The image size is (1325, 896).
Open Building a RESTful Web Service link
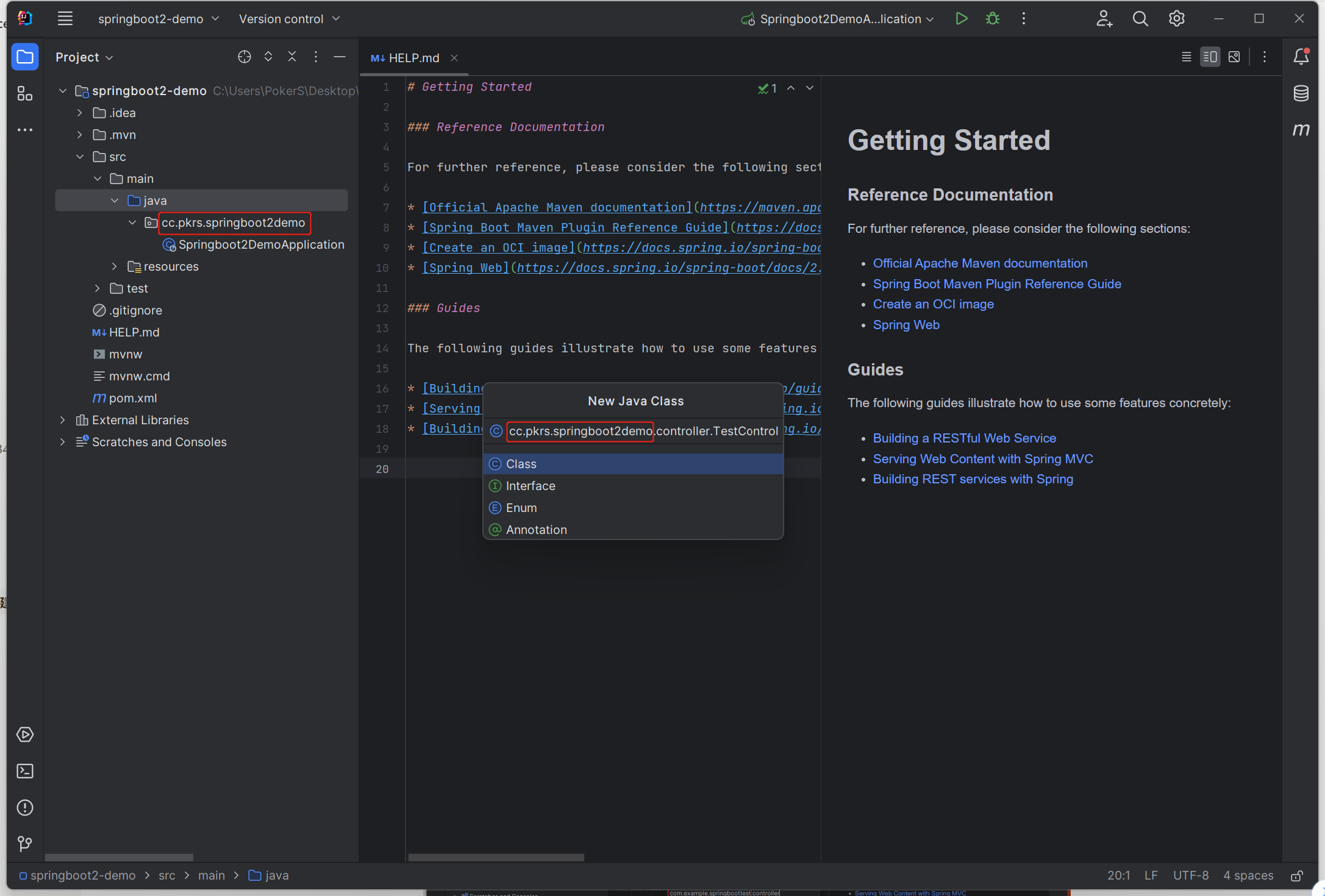click(x=964, y=438)
